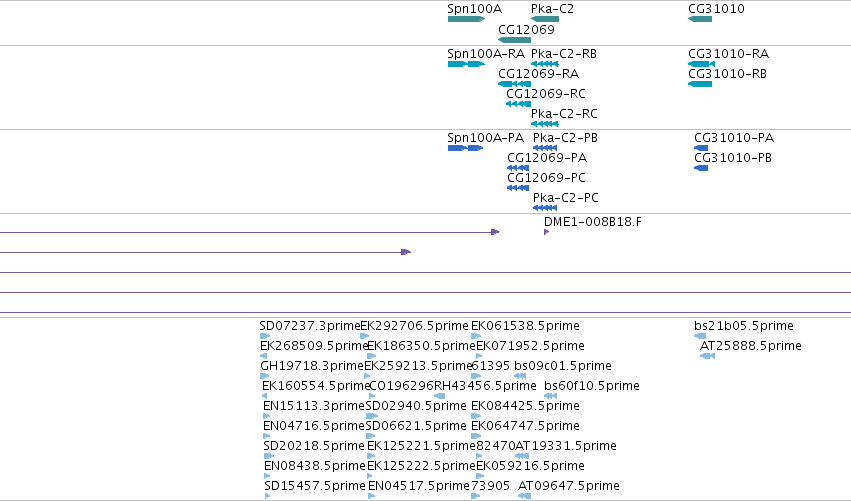Click the EK292706.5prime EST label
Image resolution: width=851 pixels, height=501 pixels.
415,326
